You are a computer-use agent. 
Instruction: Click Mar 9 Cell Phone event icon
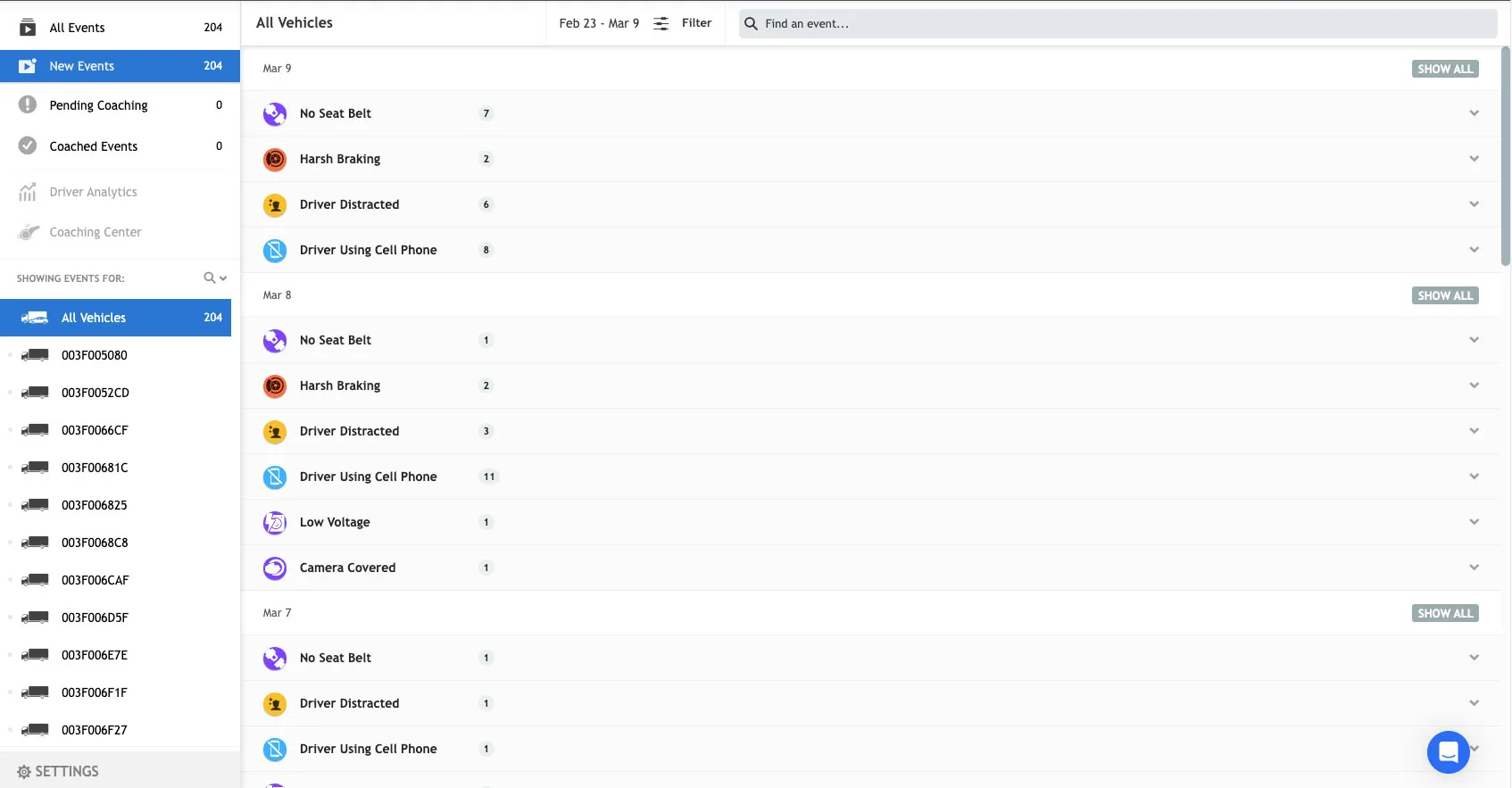[275, 251]
